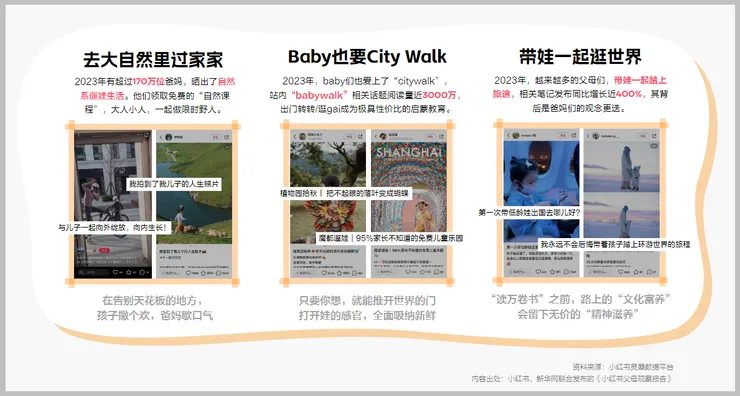Follow the author of the grassland river post
Image resolution: width=740 pixels, height=396 pixels.
(215, 137)
